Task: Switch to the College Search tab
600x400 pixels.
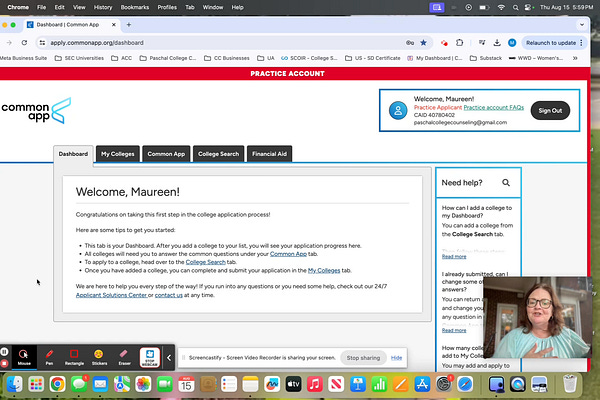Action: pyautogui.click(x=218, y=154)
